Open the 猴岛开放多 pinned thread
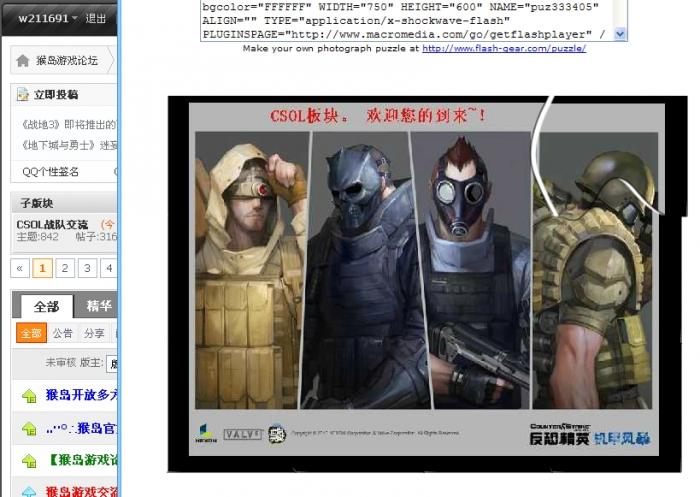The width and height of the screenshot is (700, 497). tap(81, 395)
